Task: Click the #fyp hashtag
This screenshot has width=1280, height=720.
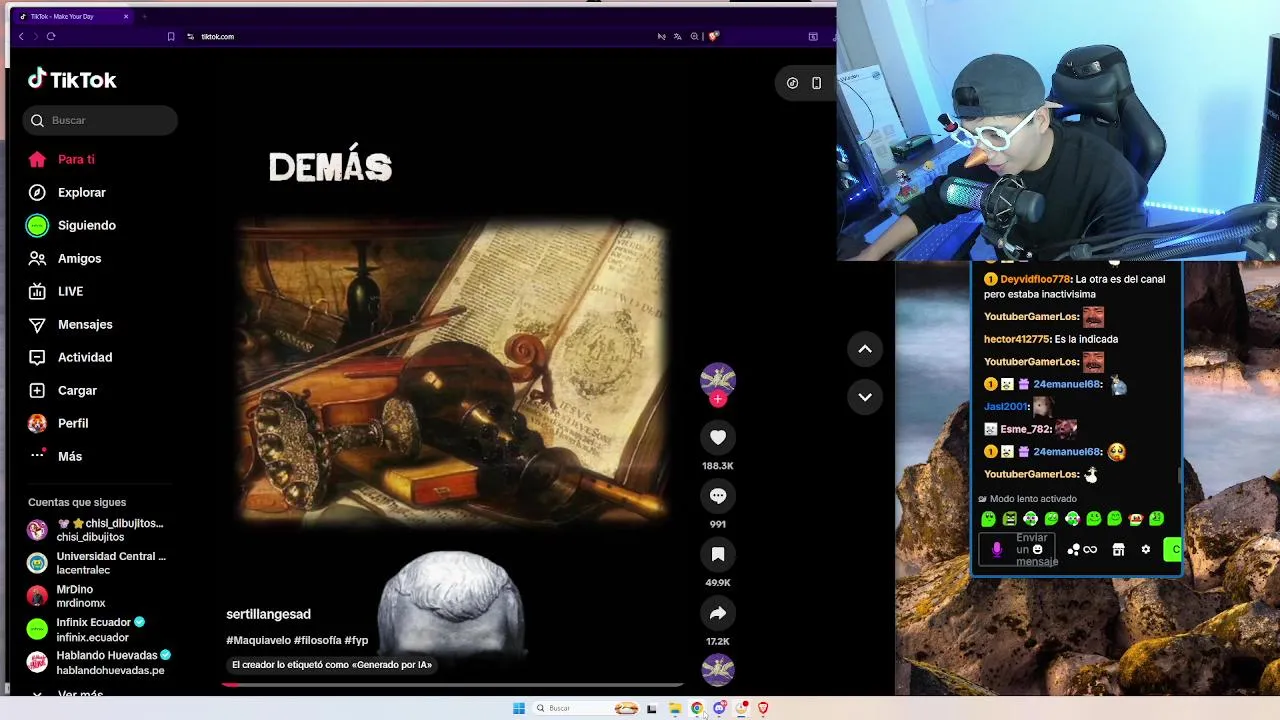Action: 356,640
